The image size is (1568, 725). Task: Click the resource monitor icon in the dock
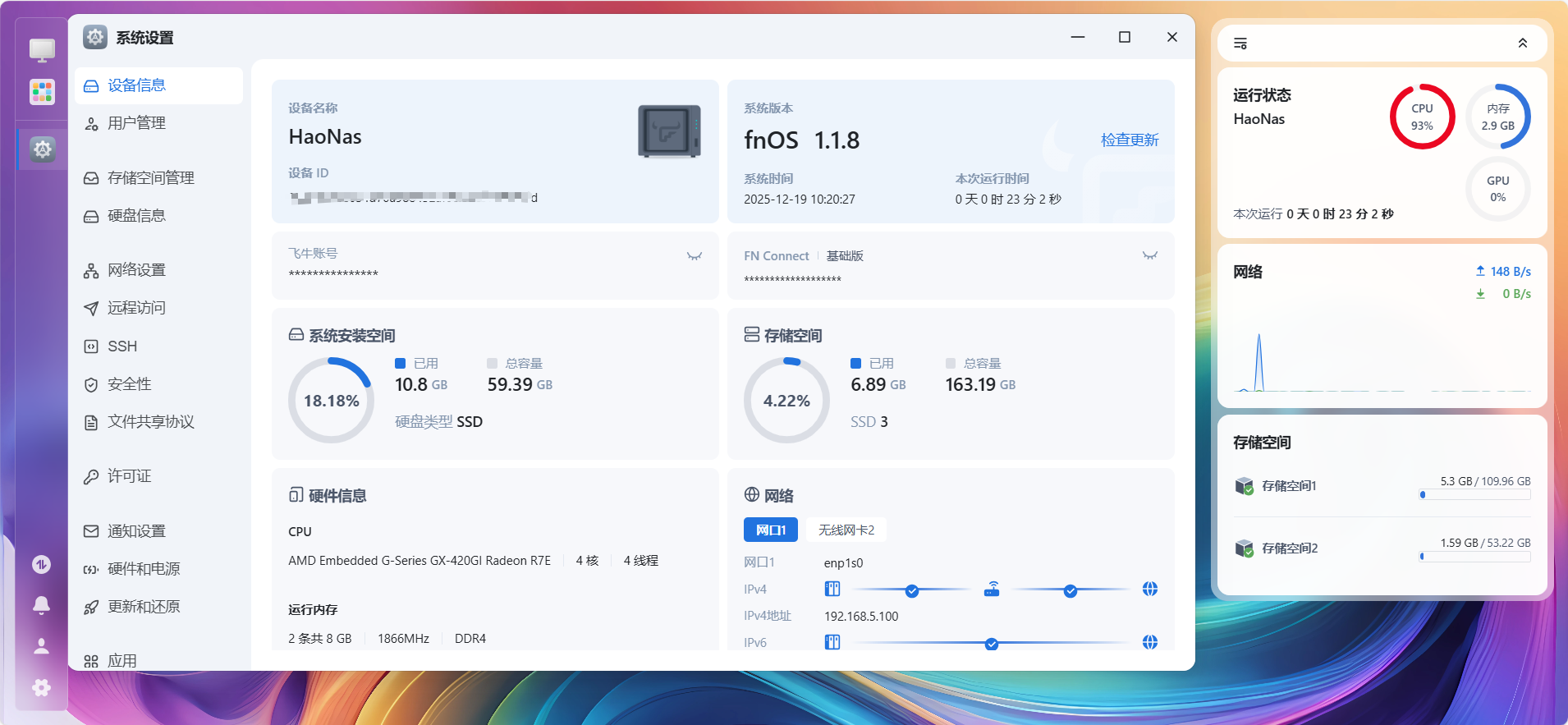click(x=41, y=564)
